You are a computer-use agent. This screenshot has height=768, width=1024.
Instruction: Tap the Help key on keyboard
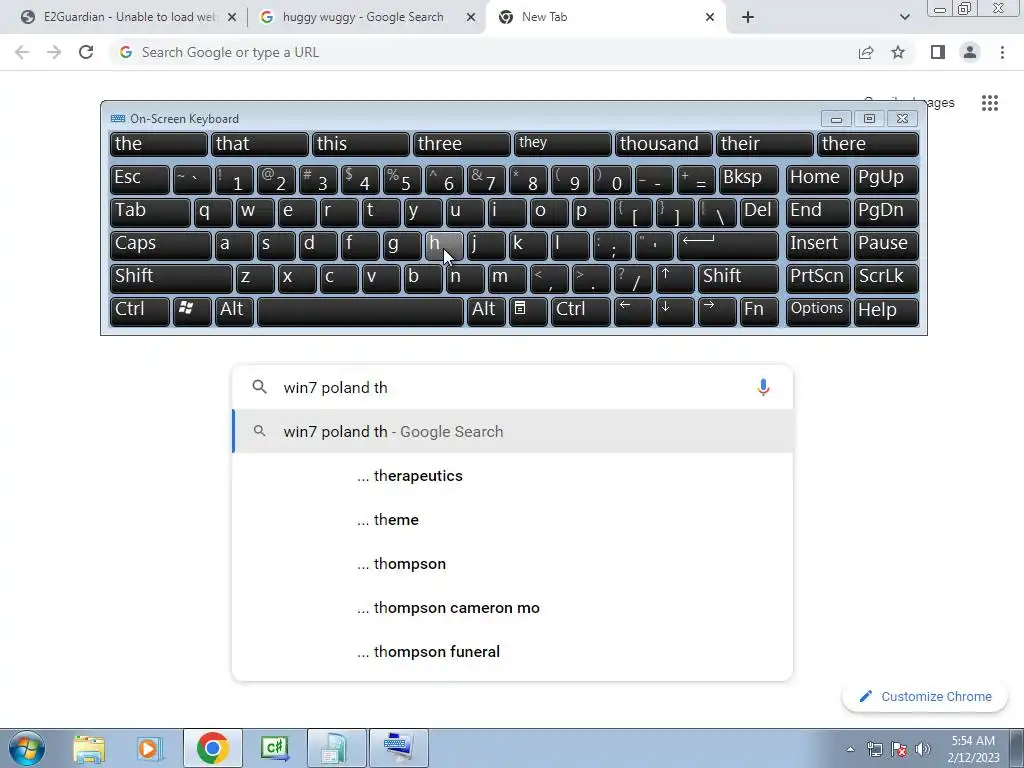886,311
